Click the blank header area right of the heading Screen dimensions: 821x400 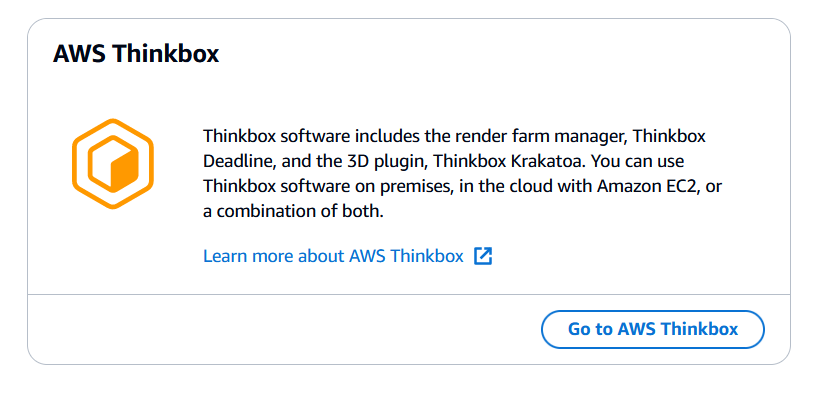[500, 54]
